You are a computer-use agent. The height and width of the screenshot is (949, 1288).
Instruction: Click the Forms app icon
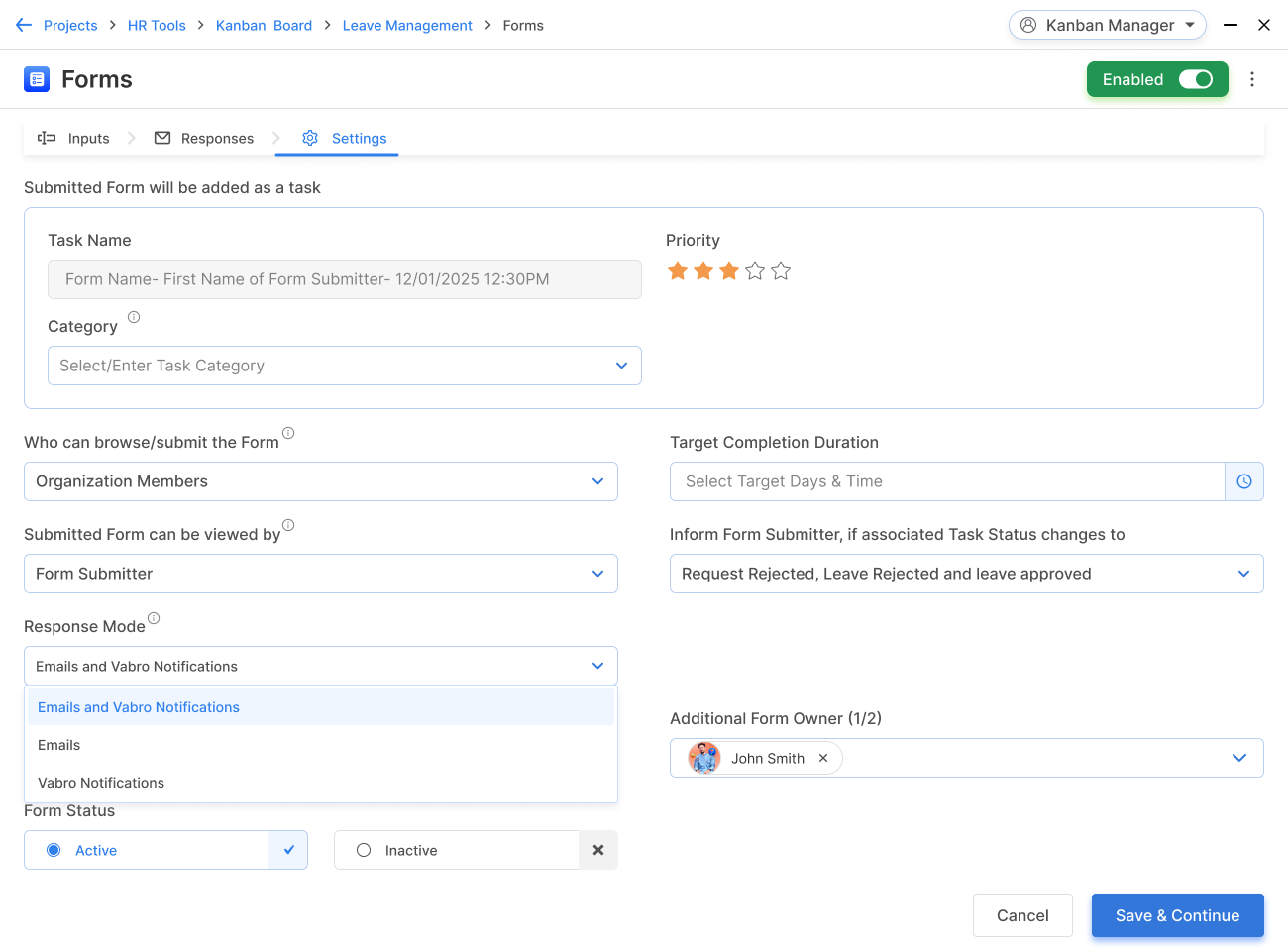pyautogui.click(x=37, y=79)
